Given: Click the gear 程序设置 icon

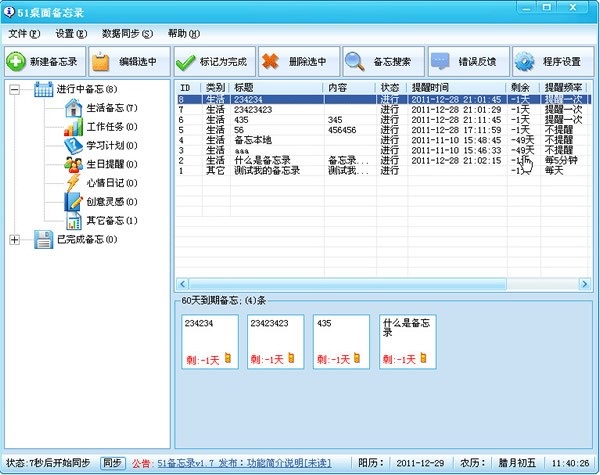Looking at the screenshot, I should (525, 62).
